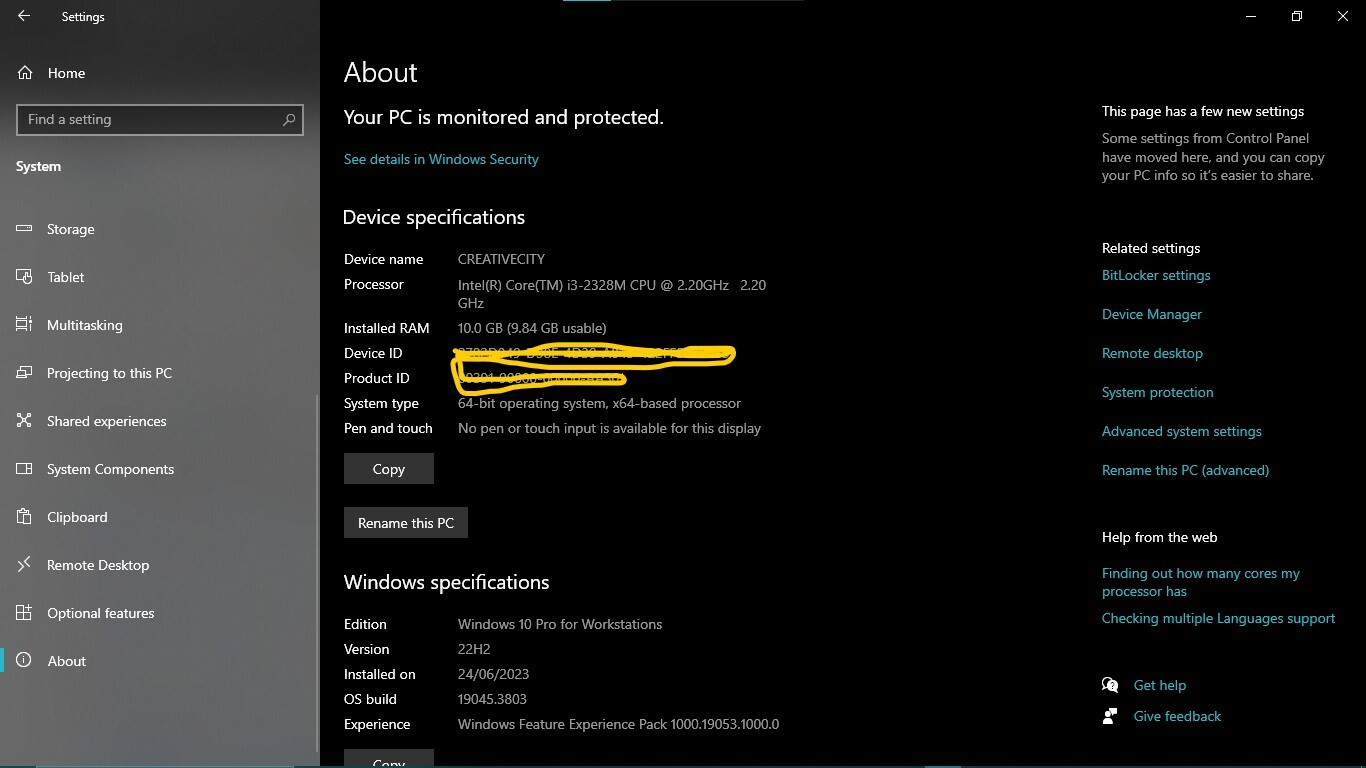This screenshot has width=1366, height=768.
Task: Click the No pen or touch input text
Action: tap(609, 428)
